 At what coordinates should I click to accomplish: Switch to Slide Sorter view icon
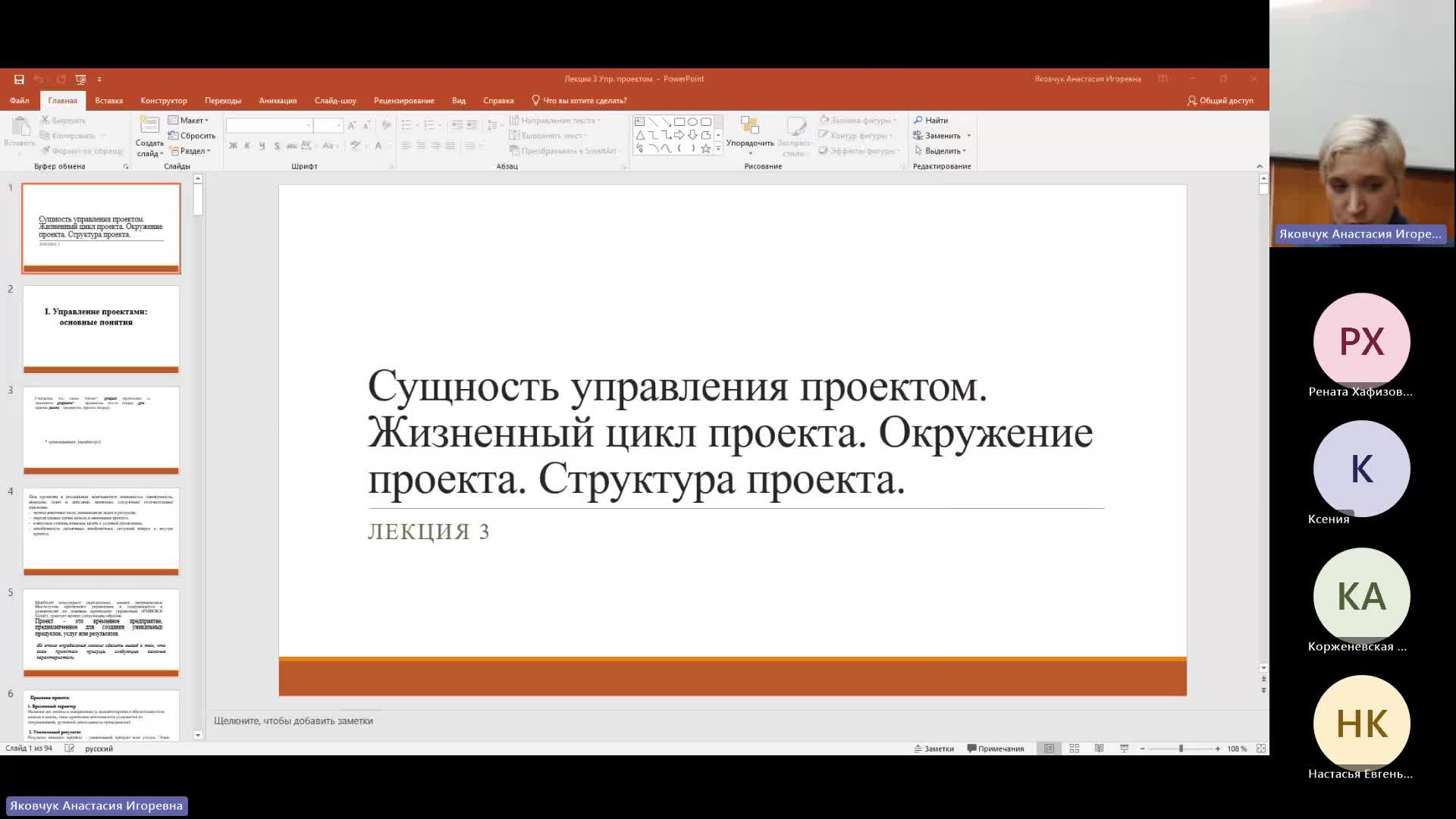[1074, 748]
